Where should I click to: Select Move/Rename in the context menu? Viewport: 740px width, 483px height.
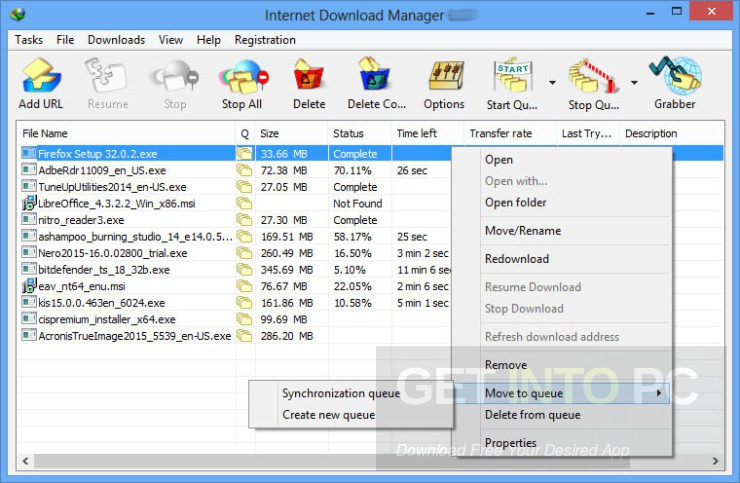click(x=523, y=230)
